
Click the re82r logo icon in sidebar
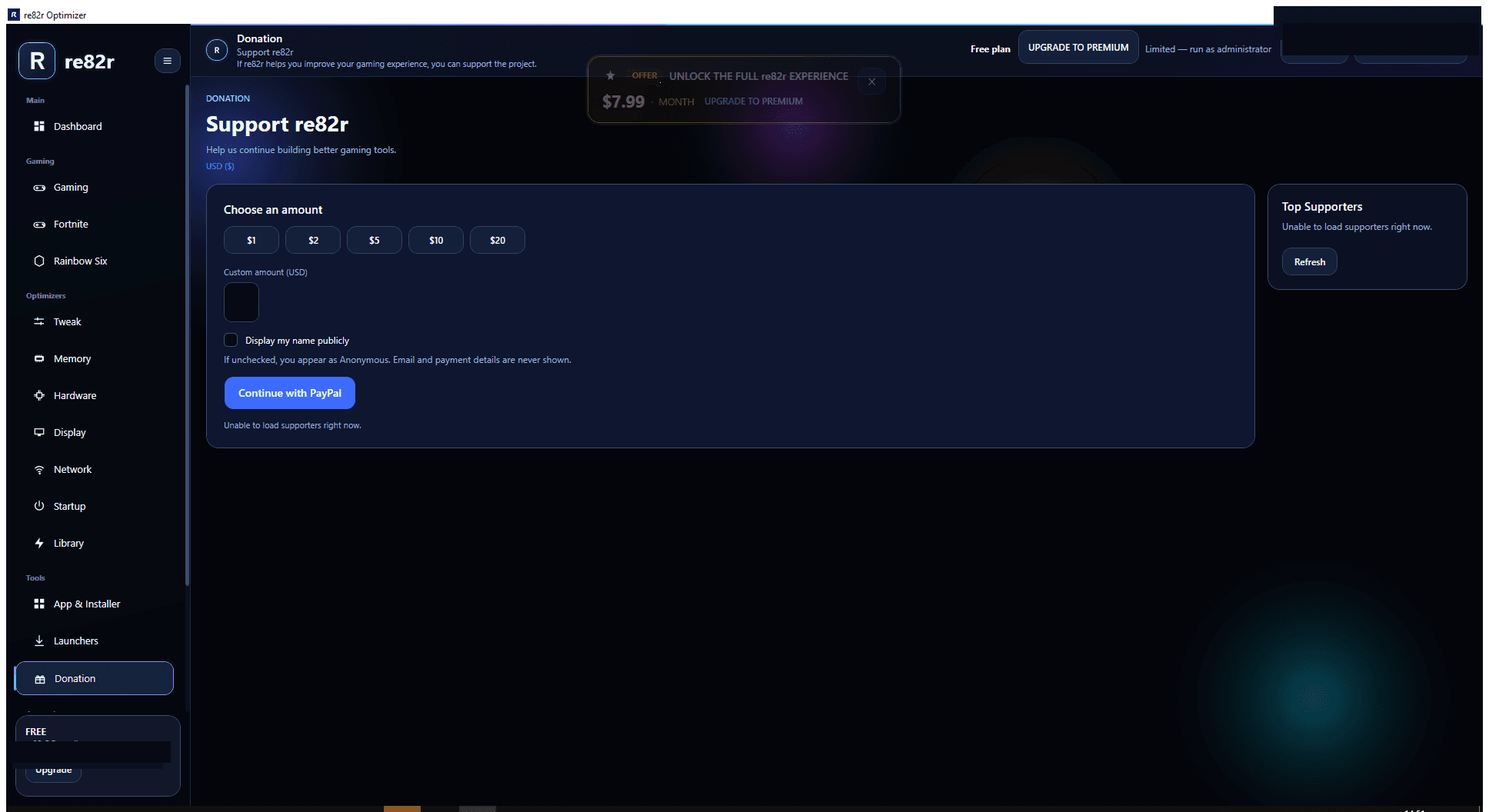[37, 61]
